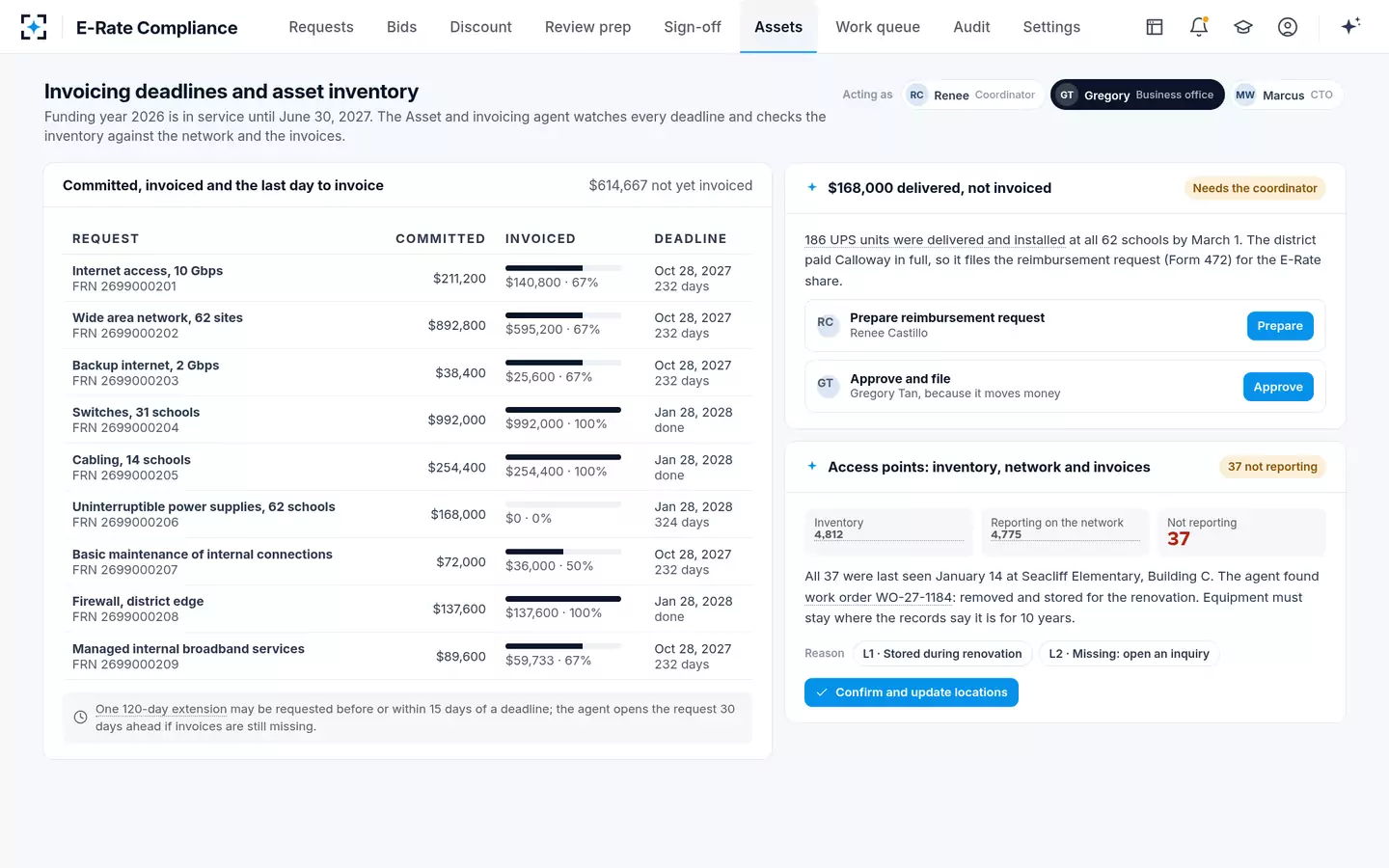Image resolution: width=1389 pixels, height=868 pixels.
Task: Click the 'Reporting on the network 4,775' tile
Action: coord(1066,532)
